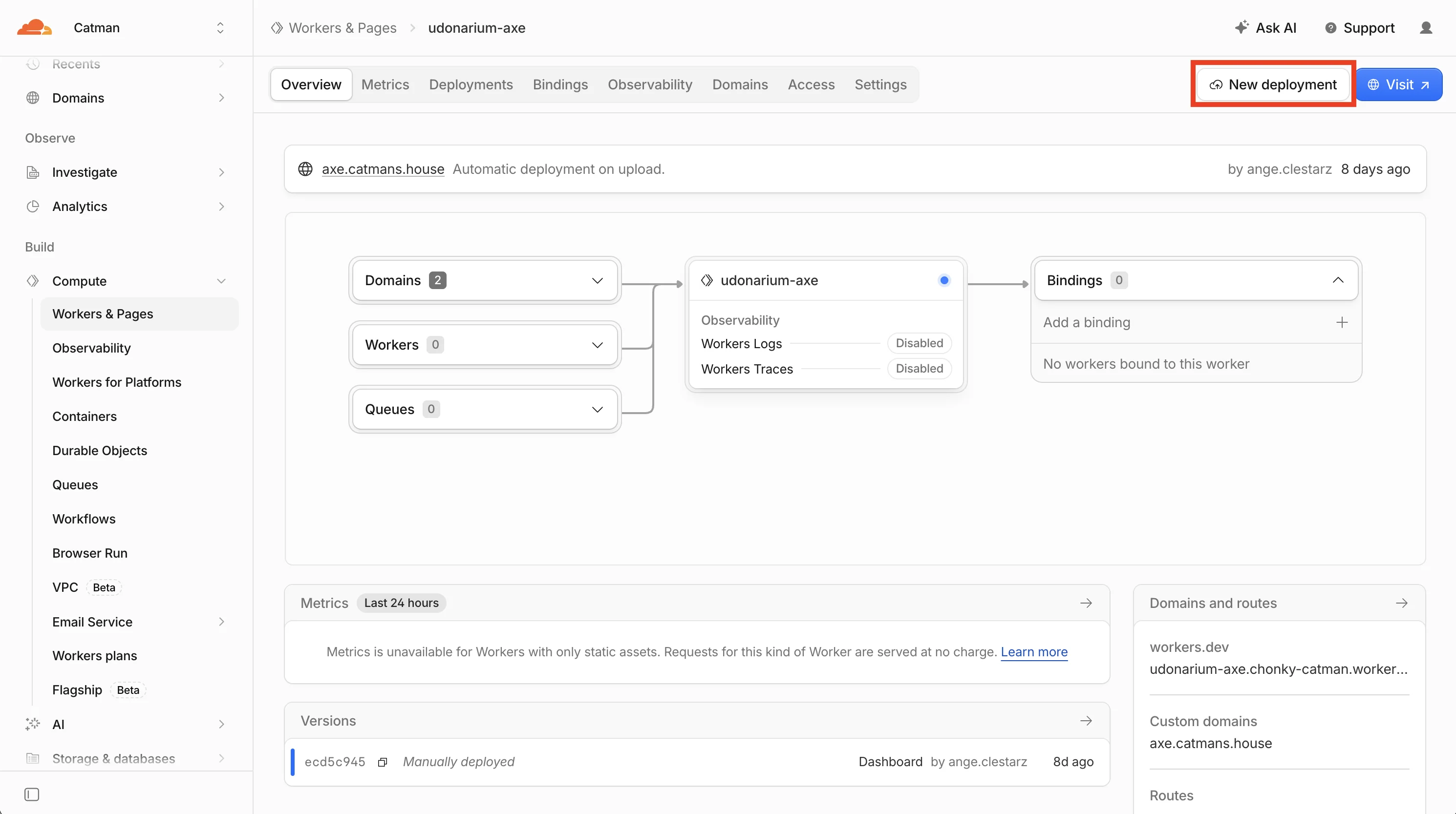
Task: Expand the Analytics sidebar chevron
Action: click(221, 206)
